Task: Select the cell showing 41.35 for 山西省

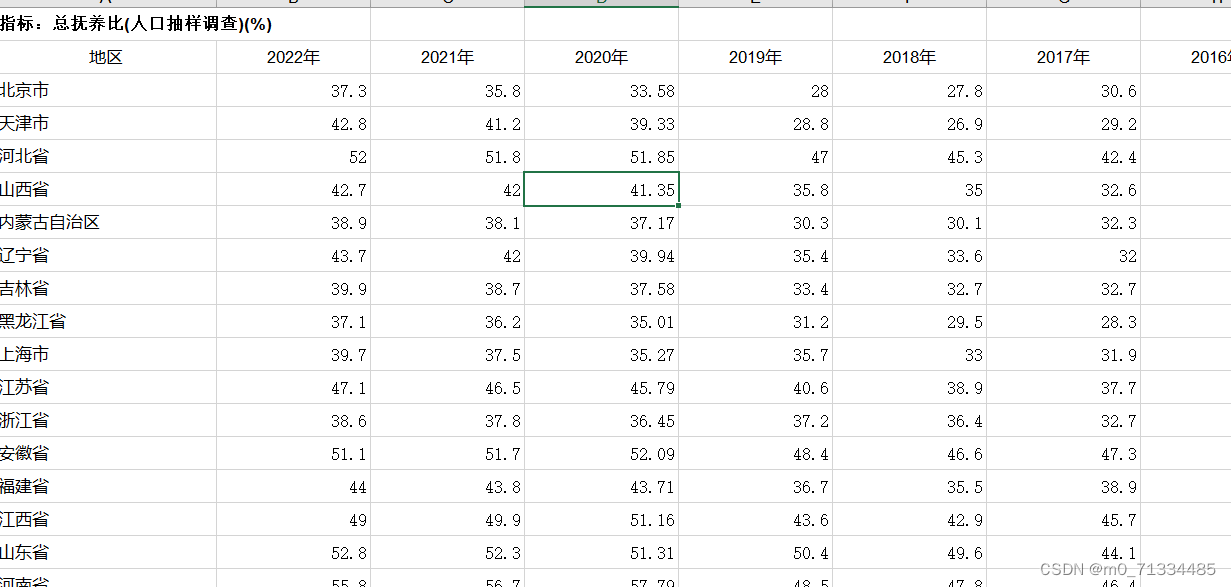Action: [x=601, y=189]
